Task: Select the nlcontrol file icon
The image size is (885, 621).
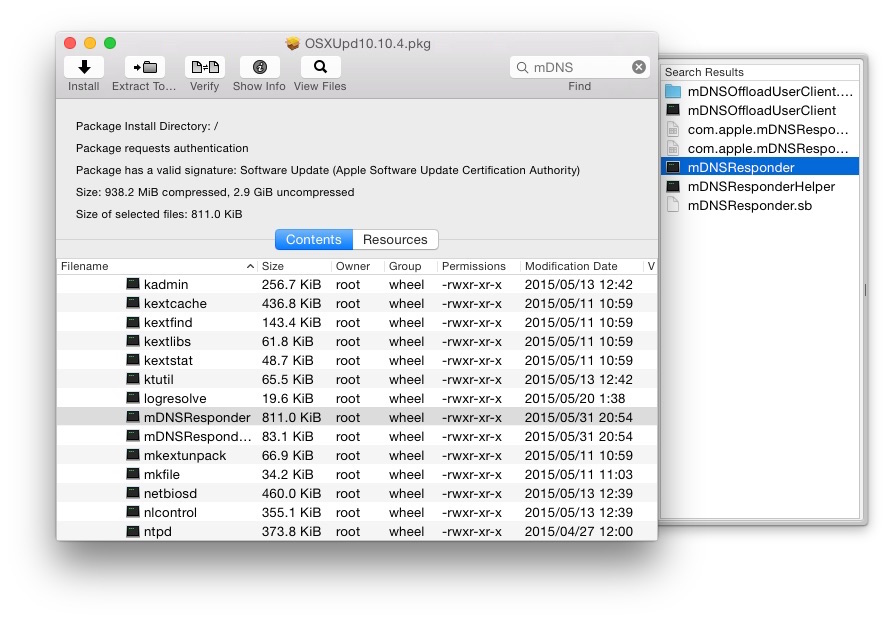Action: click(133, 512)
